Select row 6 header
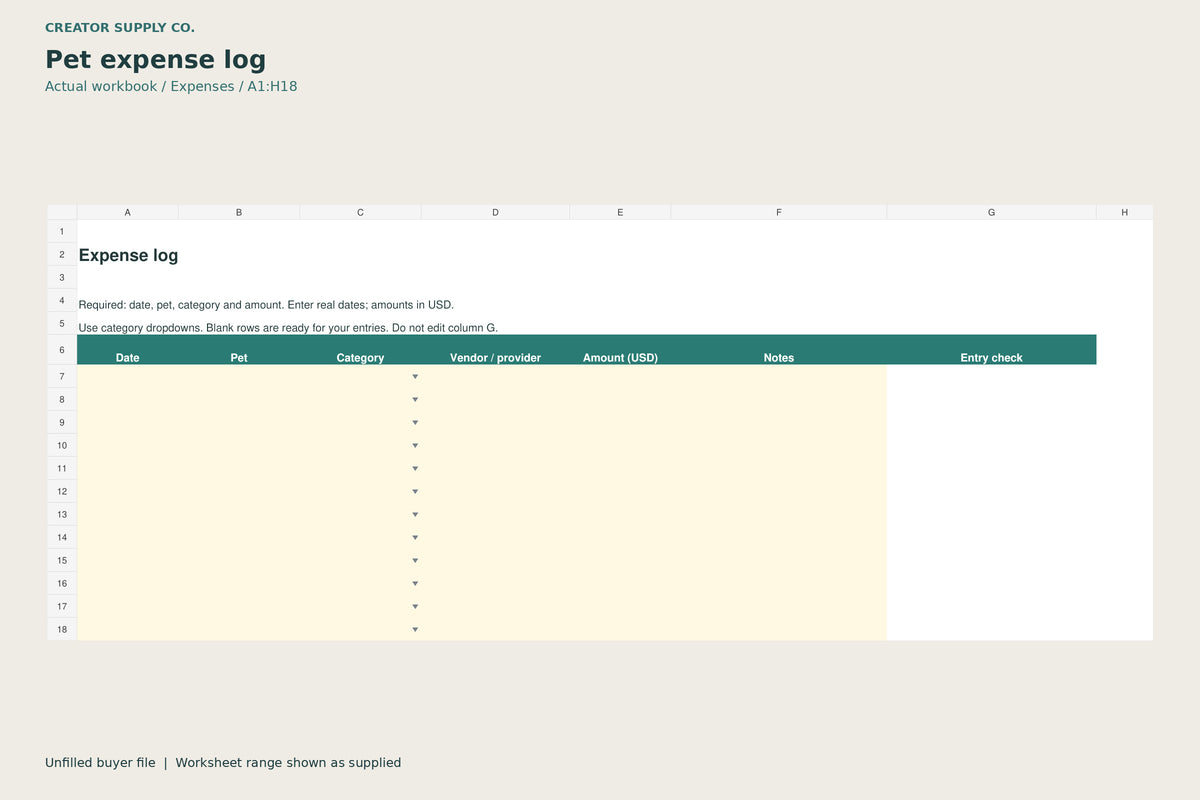 coord(62,350)
